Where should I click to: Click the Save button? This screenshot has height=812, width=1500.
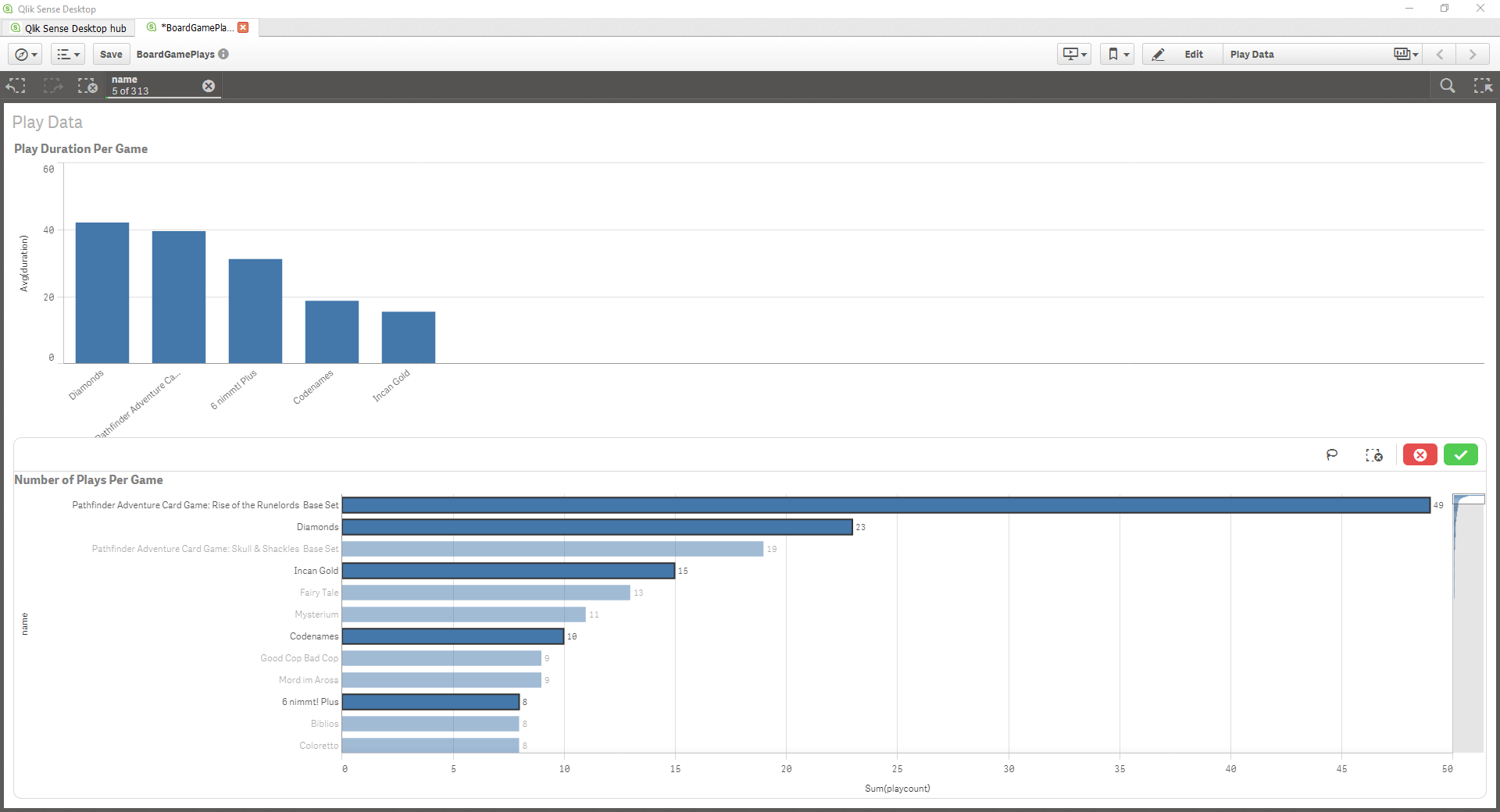pyautogui.click(x=111, y=54)
